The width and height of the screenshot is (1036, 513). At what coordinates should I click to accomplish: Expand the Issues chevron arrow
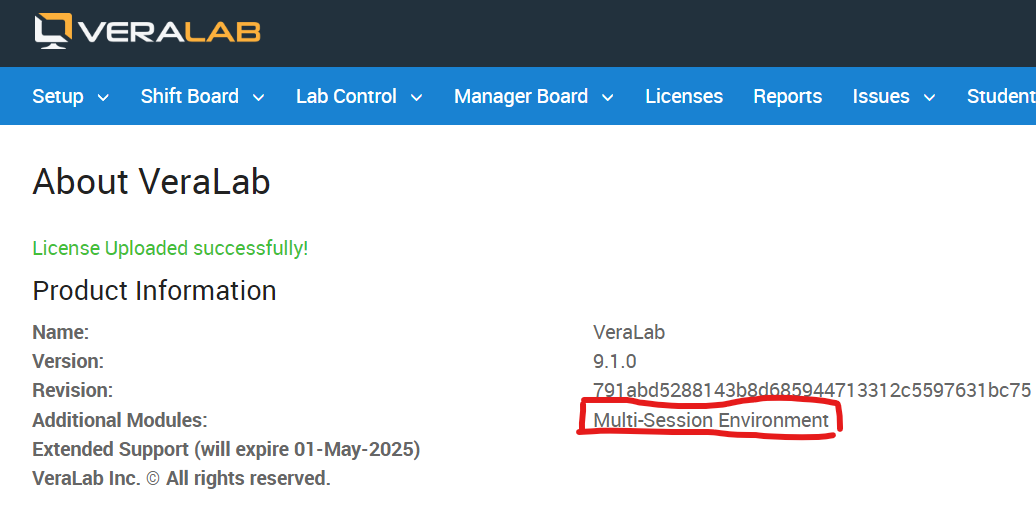929,98
